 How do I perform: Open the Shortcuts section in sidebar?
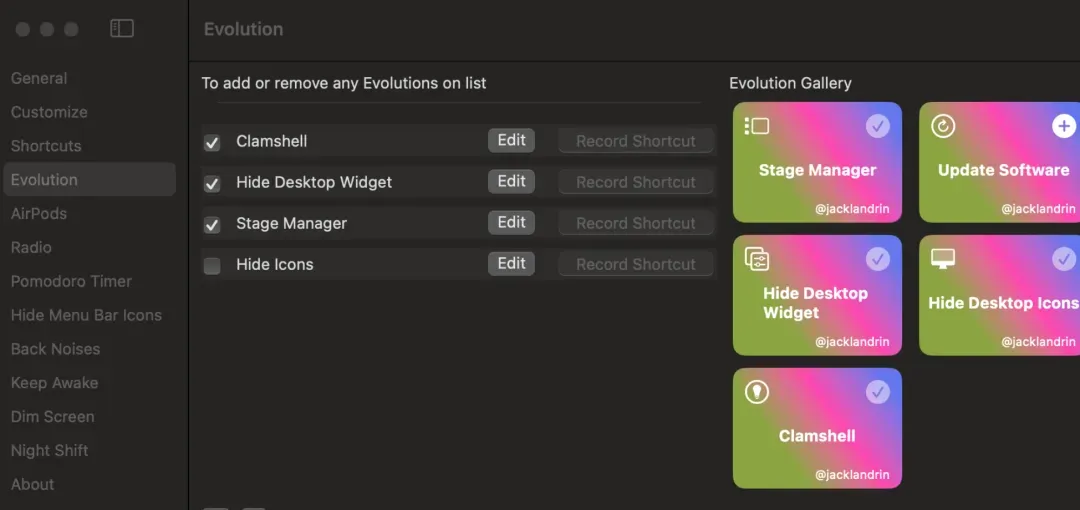[x=46, y=145]
